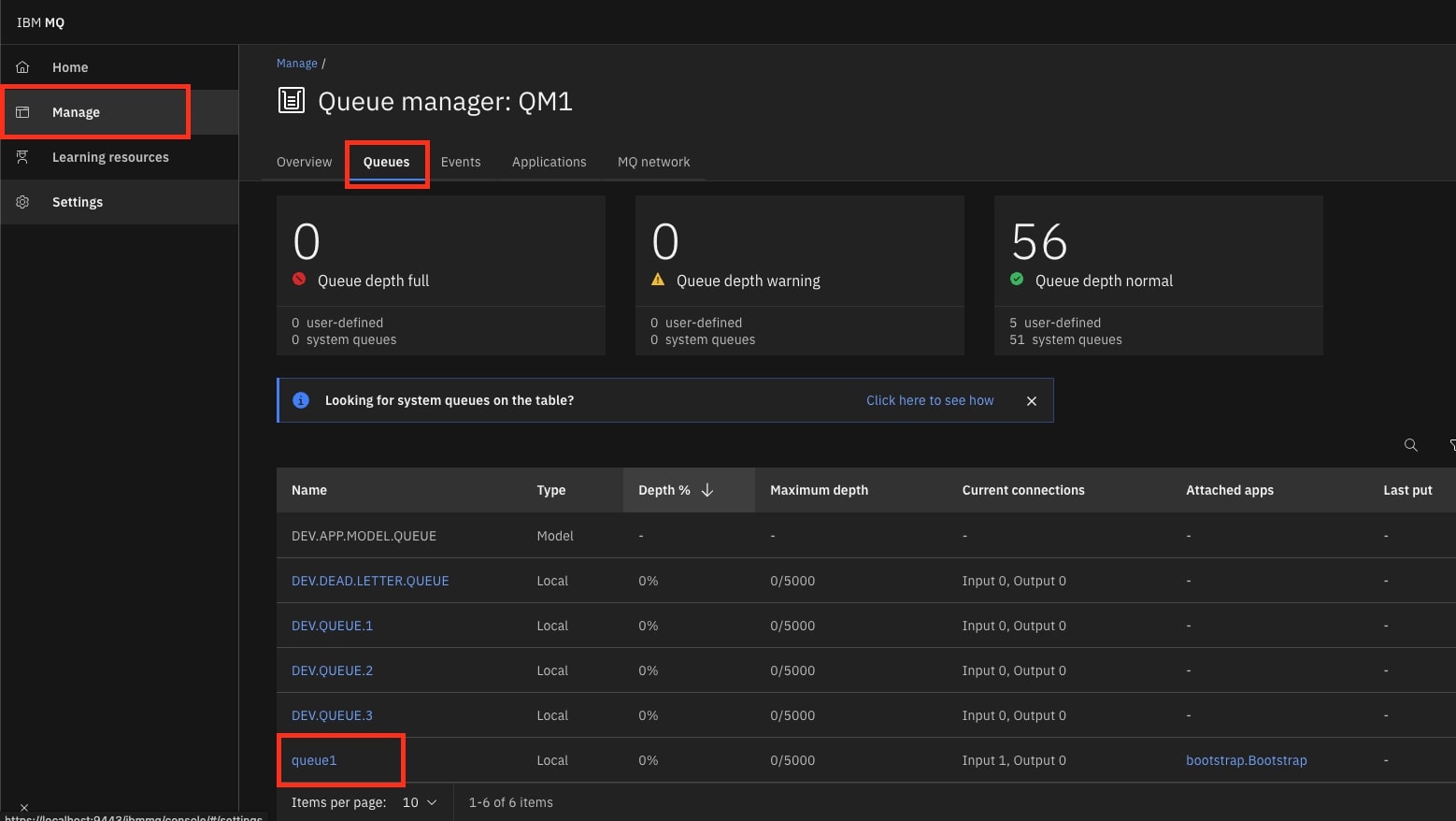Viewport: 1456px width, 821px height.
Task: Sort by Current connections column header
Action: [1023, 490]
